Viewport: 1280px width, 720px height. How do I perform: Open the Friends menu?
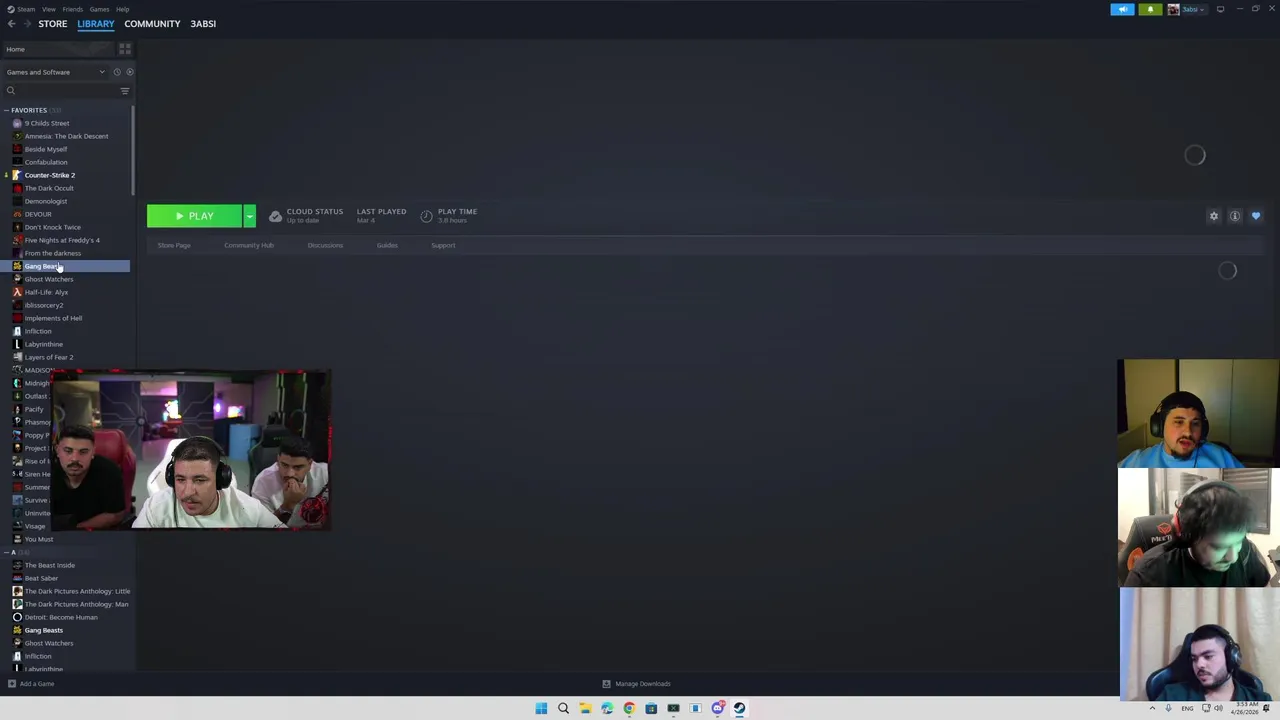click(x=73, y=9)
